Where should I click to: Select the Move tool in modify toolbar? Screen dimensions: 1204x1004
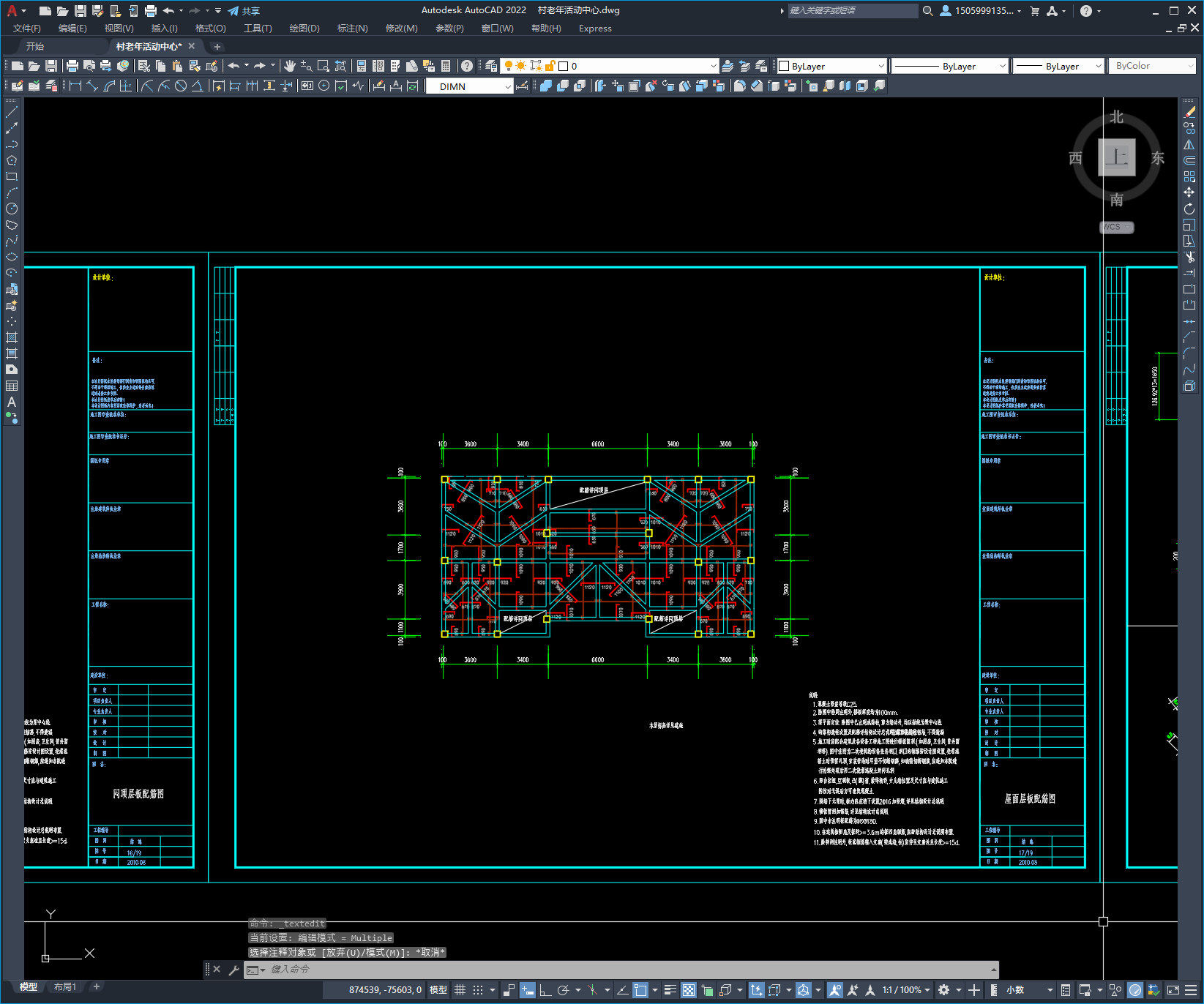pos(1189,192)
